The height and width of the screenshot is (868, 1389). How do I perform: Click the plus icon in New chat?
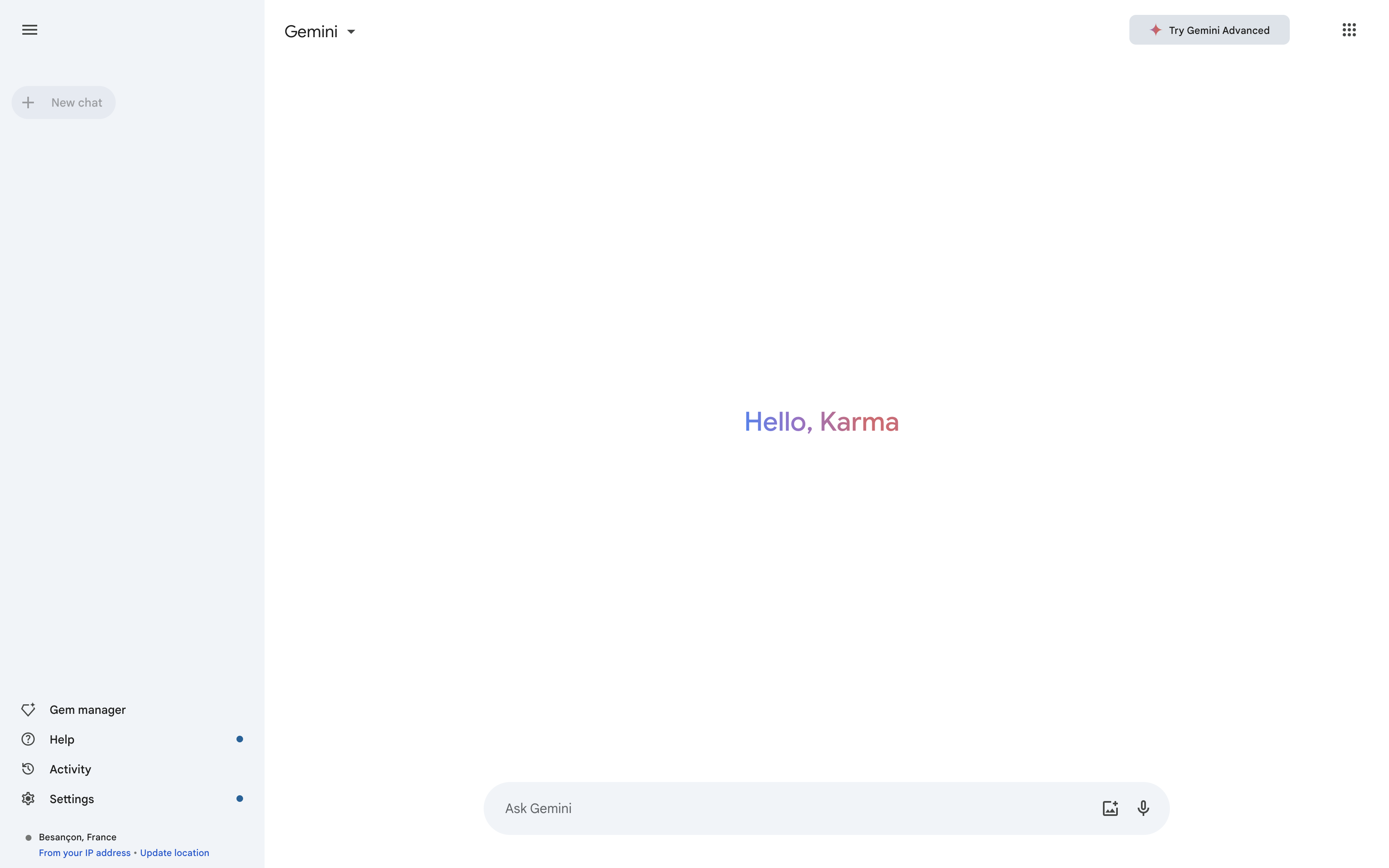(x=28, y=103)
